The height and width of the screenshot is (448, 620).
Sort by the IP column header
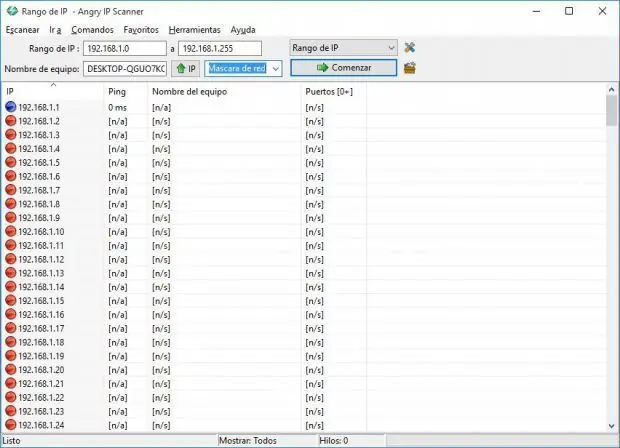tap(53, 92)
